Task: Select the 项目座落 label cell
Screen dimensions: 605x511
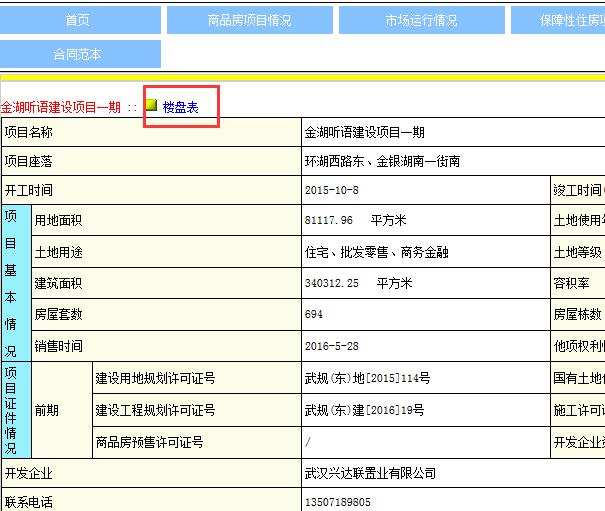Action: tap(151, 161)
